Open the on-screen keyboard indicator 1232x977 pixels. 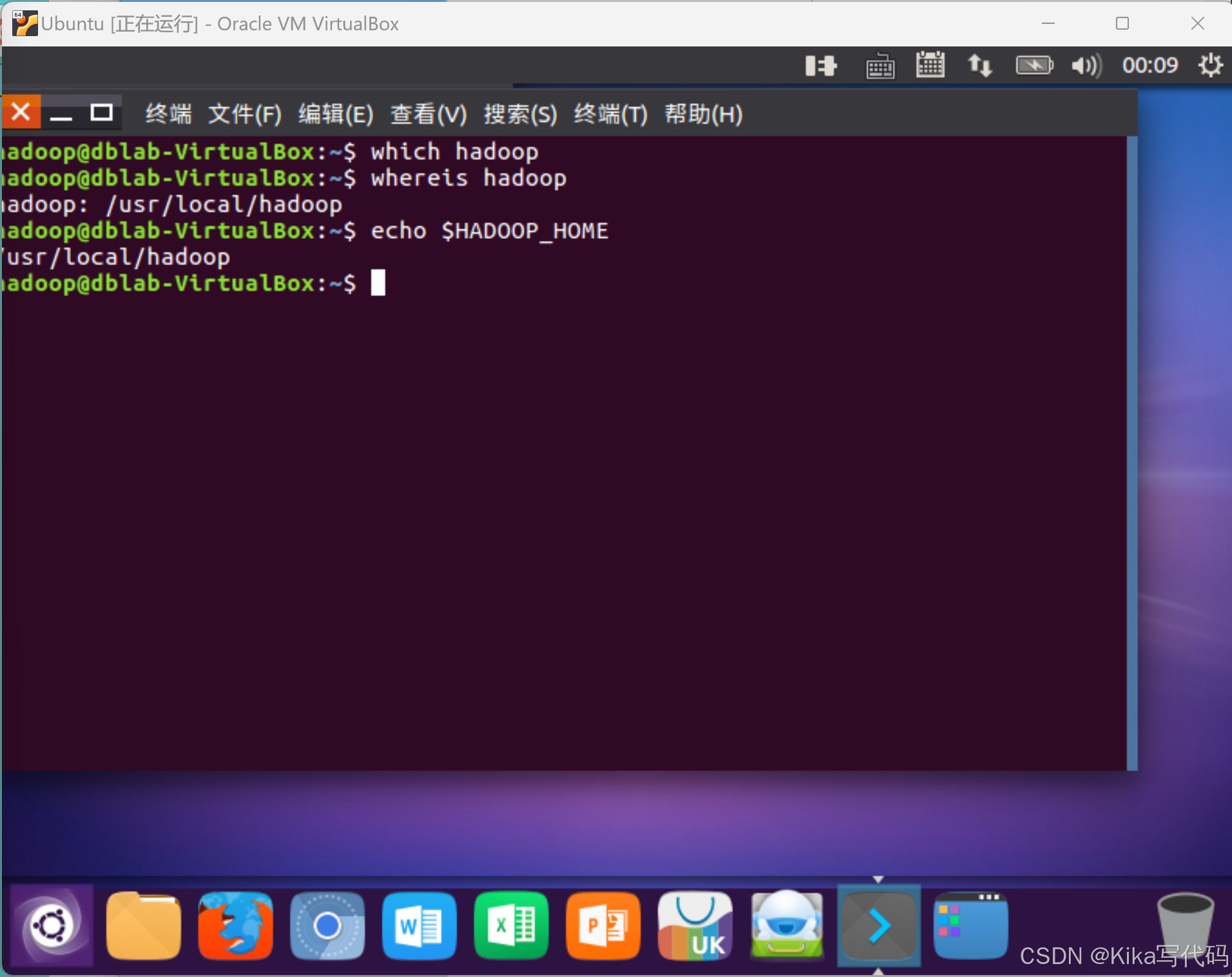click(880, 66)
